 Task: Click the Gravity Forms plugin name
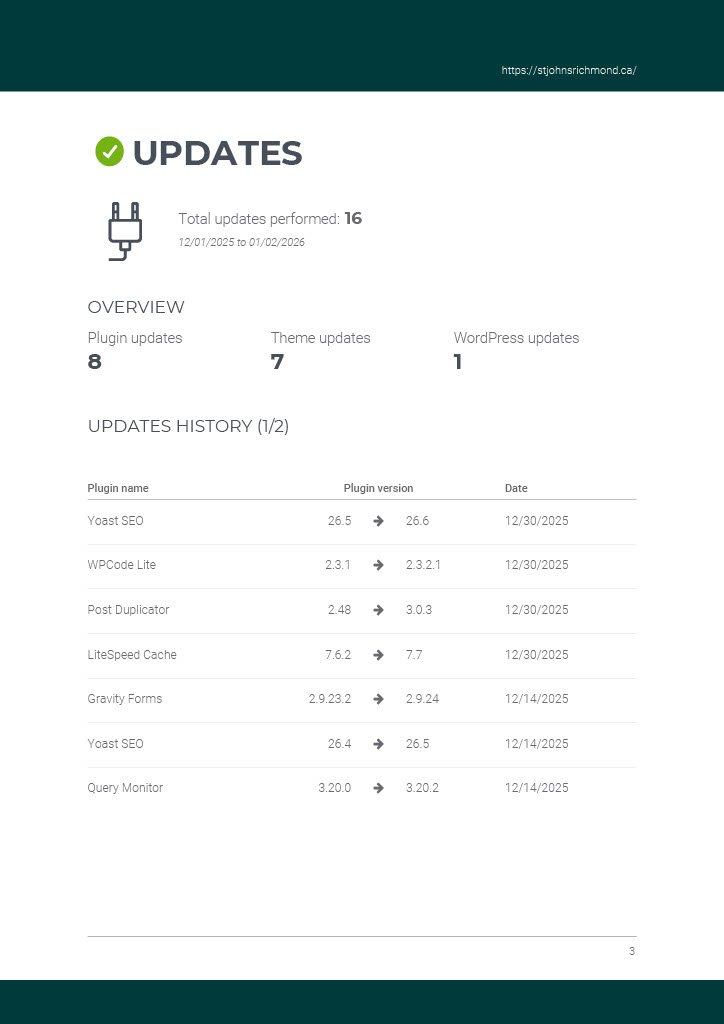point(124,699)
